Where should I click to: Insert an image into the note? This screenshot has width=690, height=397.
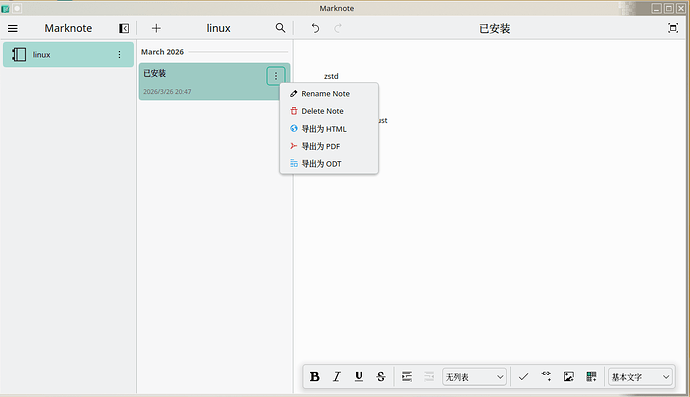(x=569, y=377)
